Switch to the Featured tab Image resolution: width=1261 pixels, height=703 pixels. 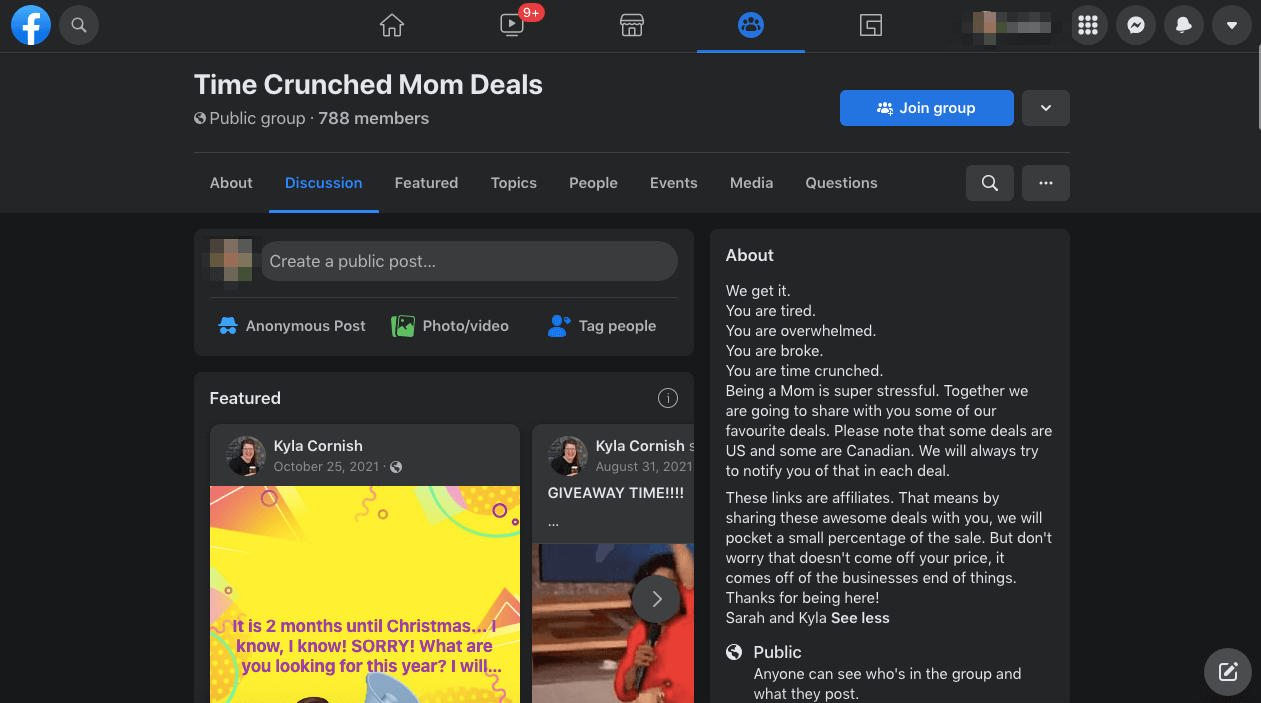click(x=426, y=183)
